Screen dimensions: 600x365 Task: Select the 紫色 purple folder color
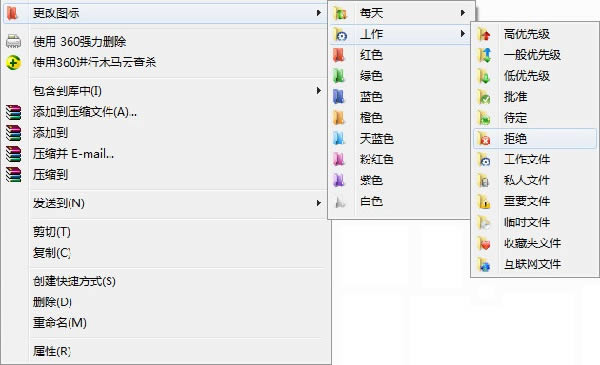[399, 180]
